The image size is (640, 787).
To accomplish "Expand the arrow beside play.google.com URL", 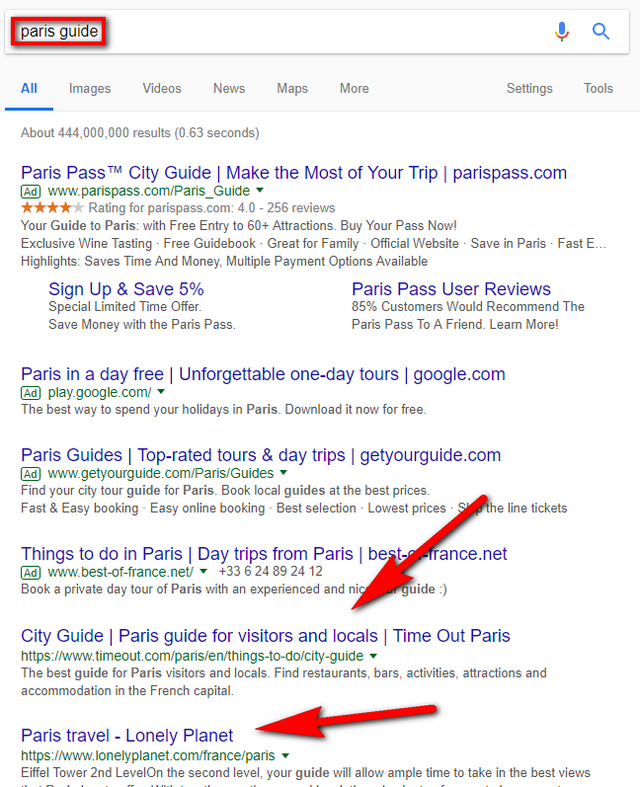I will (x=161, y=392).
